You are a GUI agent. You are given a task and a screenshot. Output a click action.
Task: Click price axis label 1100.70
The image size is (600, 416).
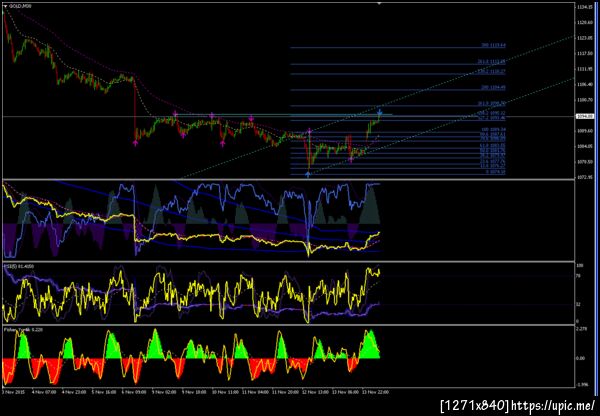pos(585,100)
